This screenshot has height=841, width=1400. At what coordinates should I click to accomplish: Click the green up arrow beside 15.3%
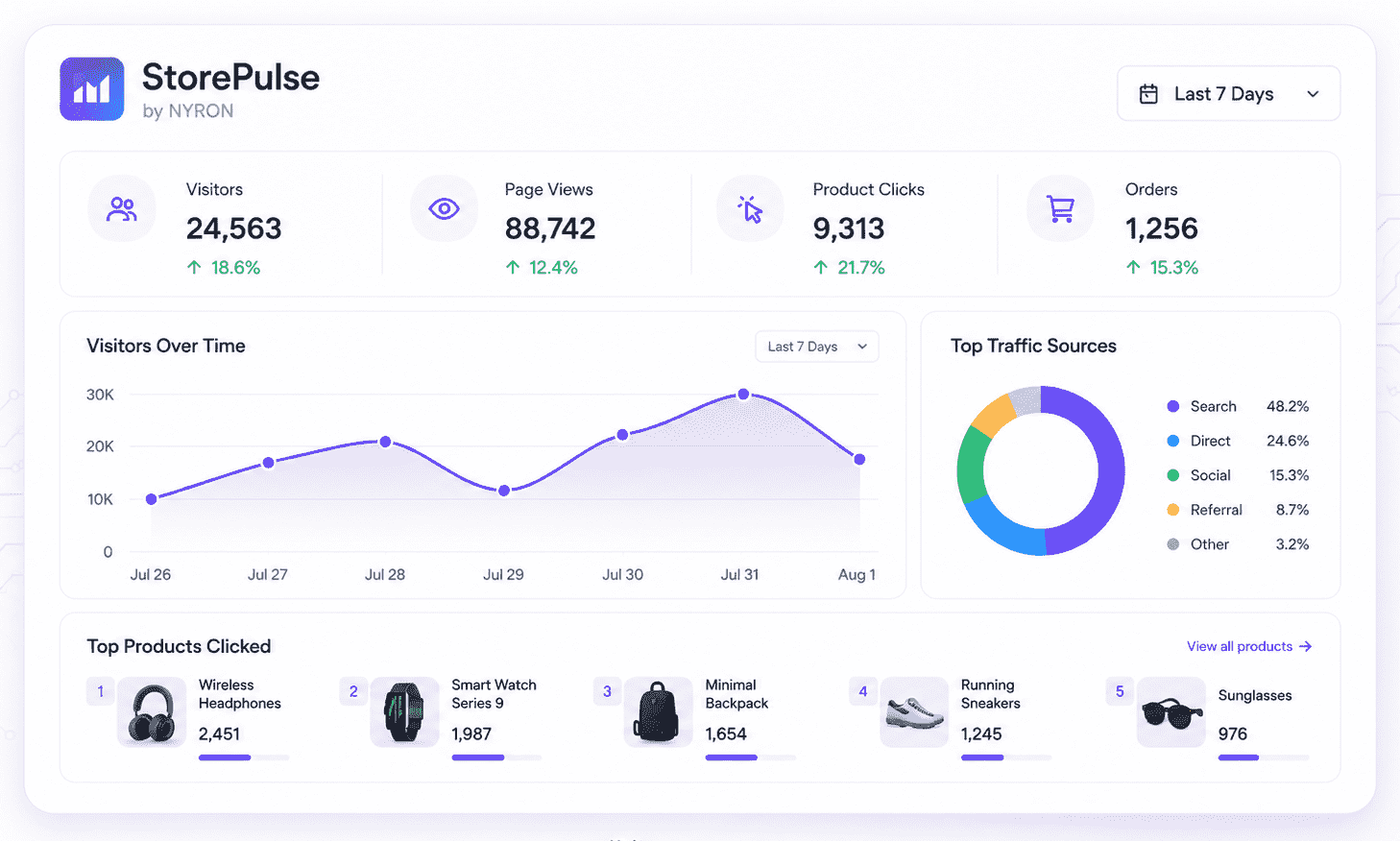pyautogui.click(x=1133, y=268)
